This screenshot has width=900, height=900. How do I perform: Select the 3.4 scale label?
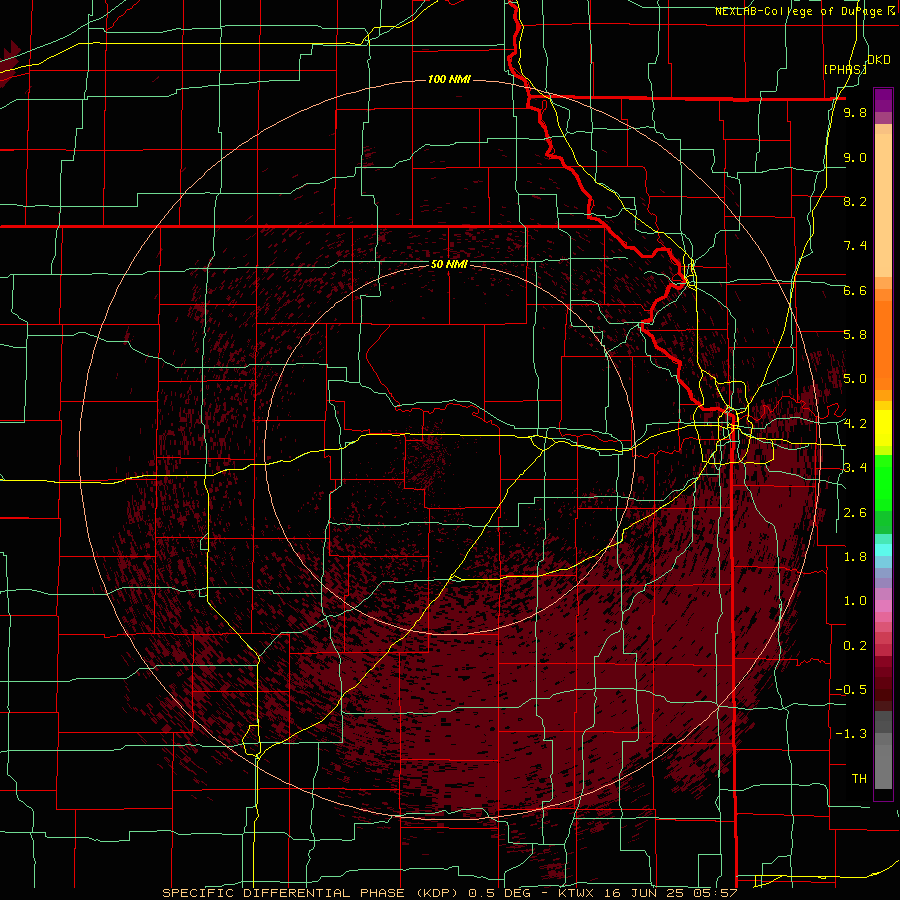[855, 468]
